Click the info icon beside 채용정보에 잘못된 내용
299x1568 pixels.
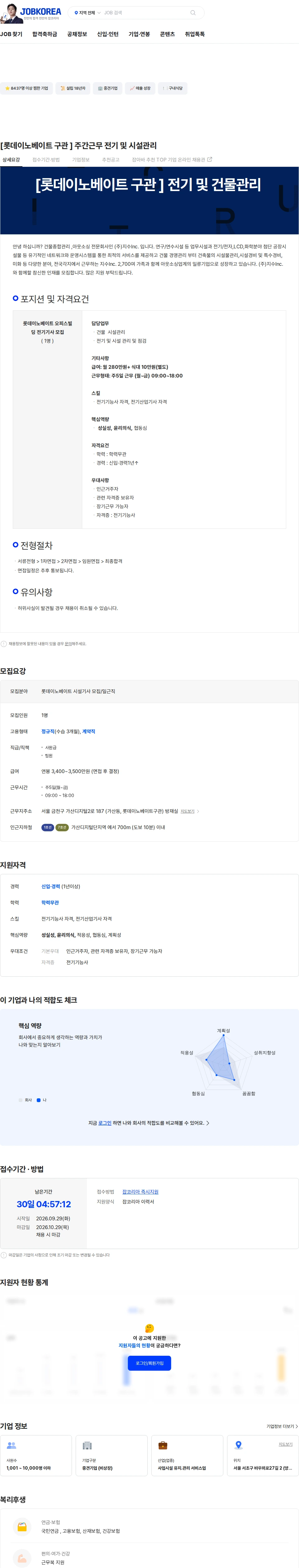coord(4,643)
